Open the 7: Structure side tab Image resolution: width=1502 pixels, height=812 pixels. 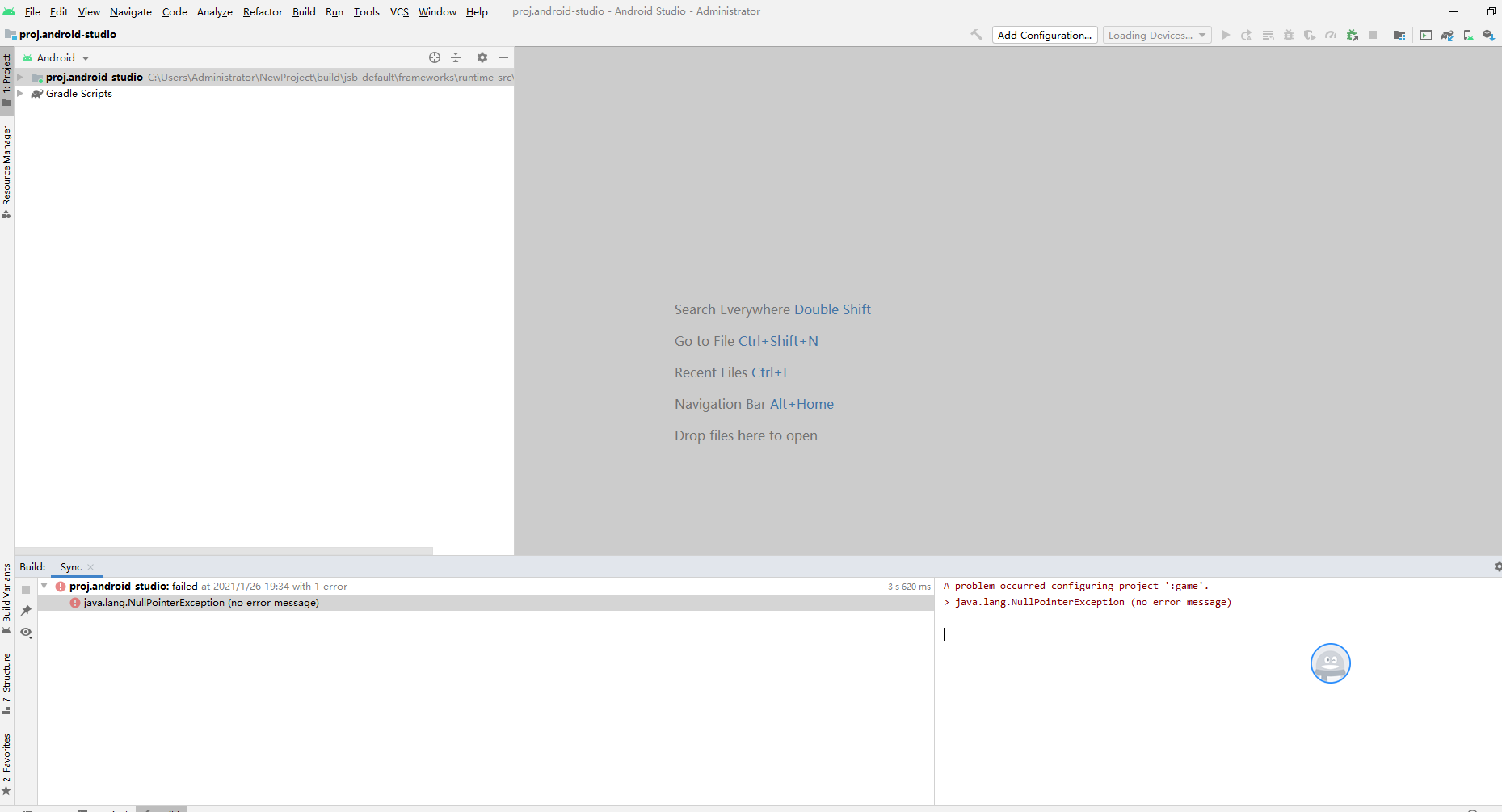[x=6, y=684]
